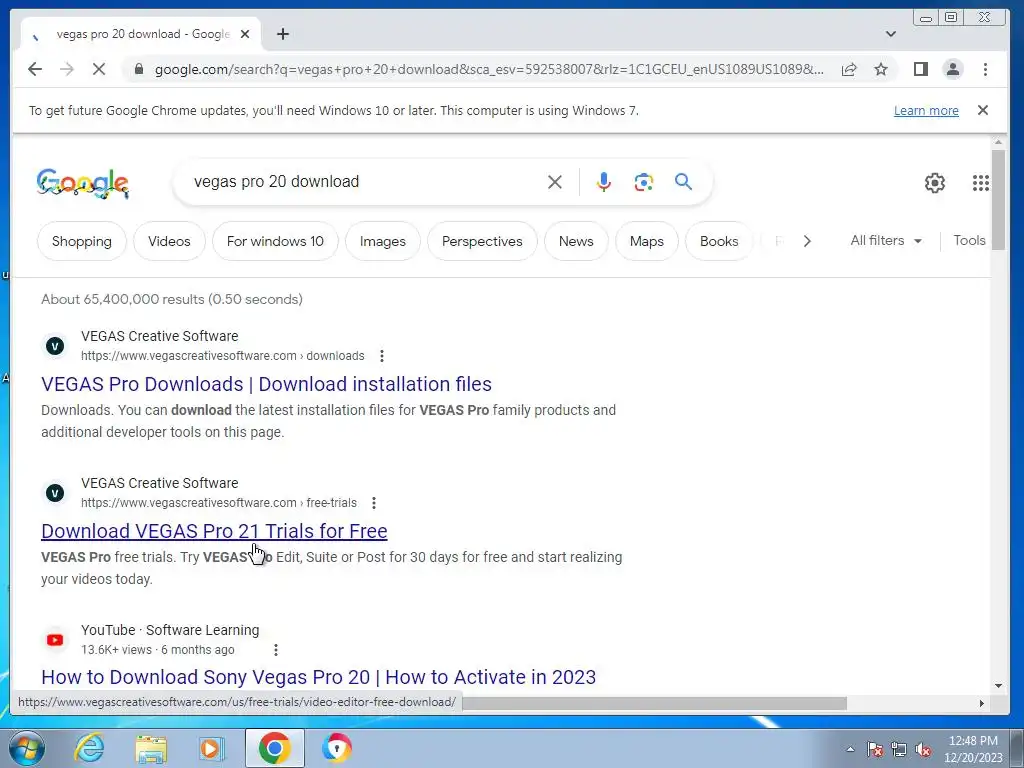Bookmark this tab with the star
Viewport: 1024px width, 768px height.
[x=881, y=69]
